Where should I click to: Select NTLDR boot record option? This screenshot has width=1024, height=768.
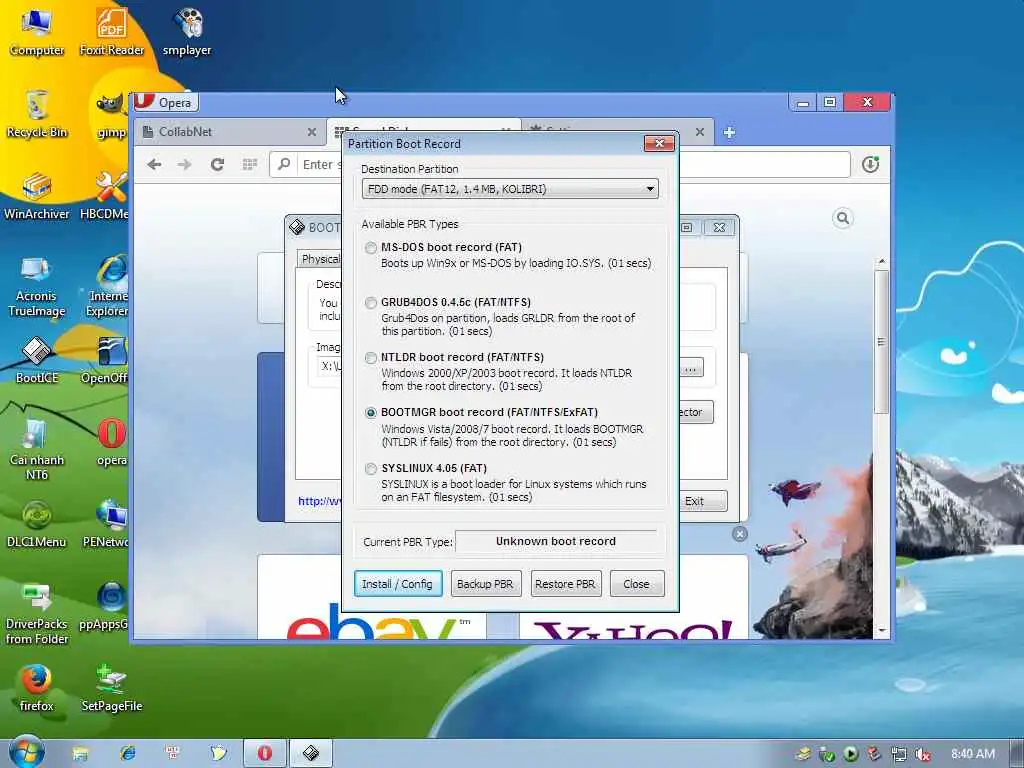[371, 357]
